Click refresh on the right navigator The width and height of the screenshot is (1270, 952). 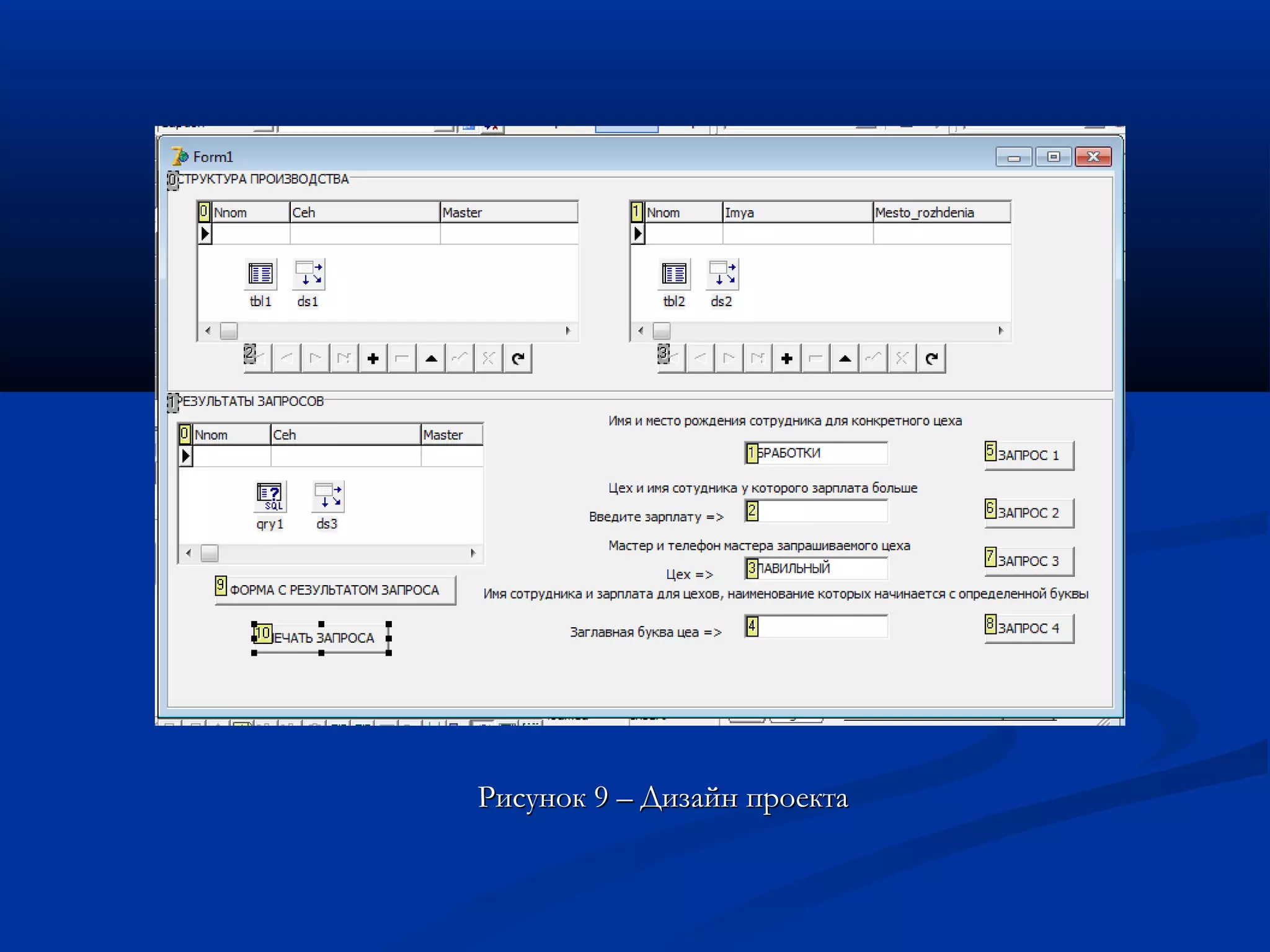point(931,358)
